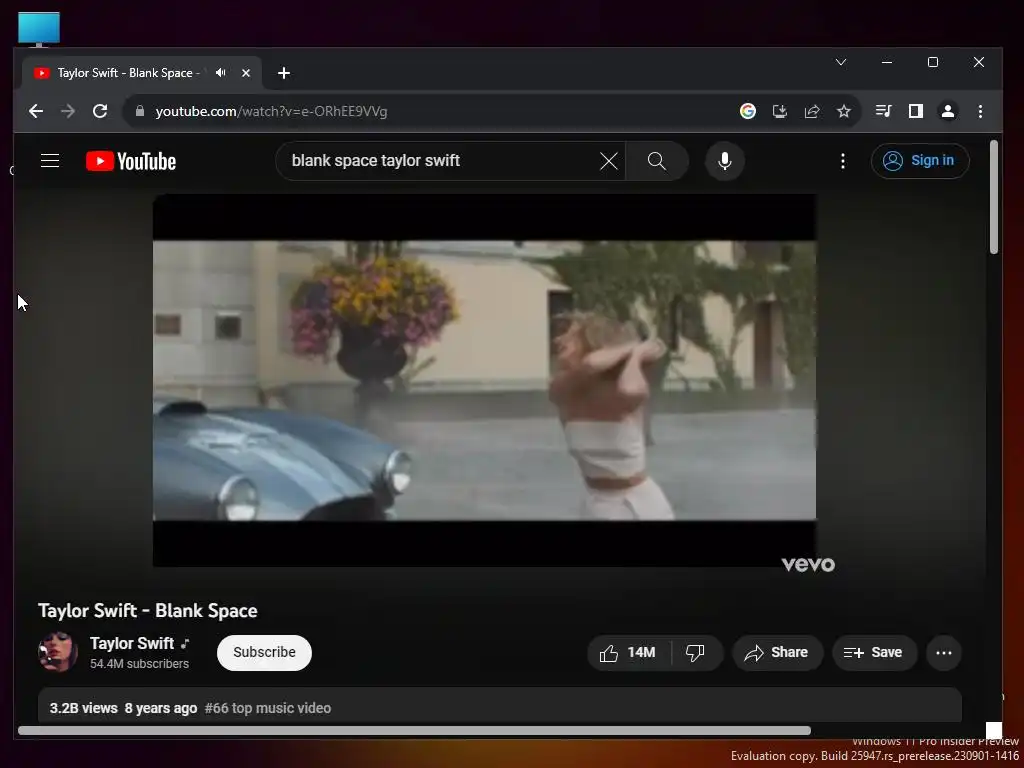
Task: View site info via the padlock icon
Action: (x=139, y=111)
